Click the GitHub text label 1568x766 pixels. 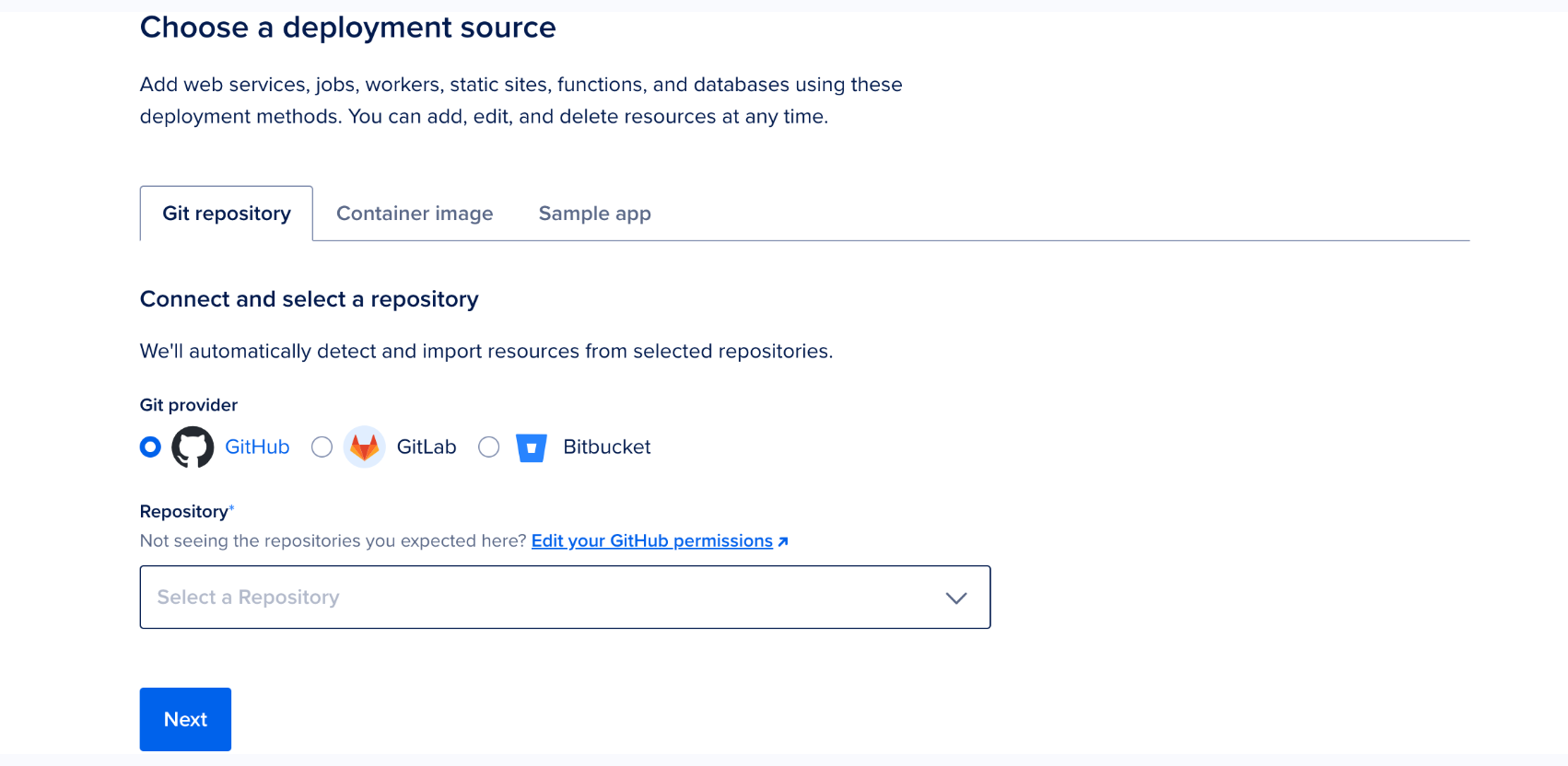click(257, 447)
